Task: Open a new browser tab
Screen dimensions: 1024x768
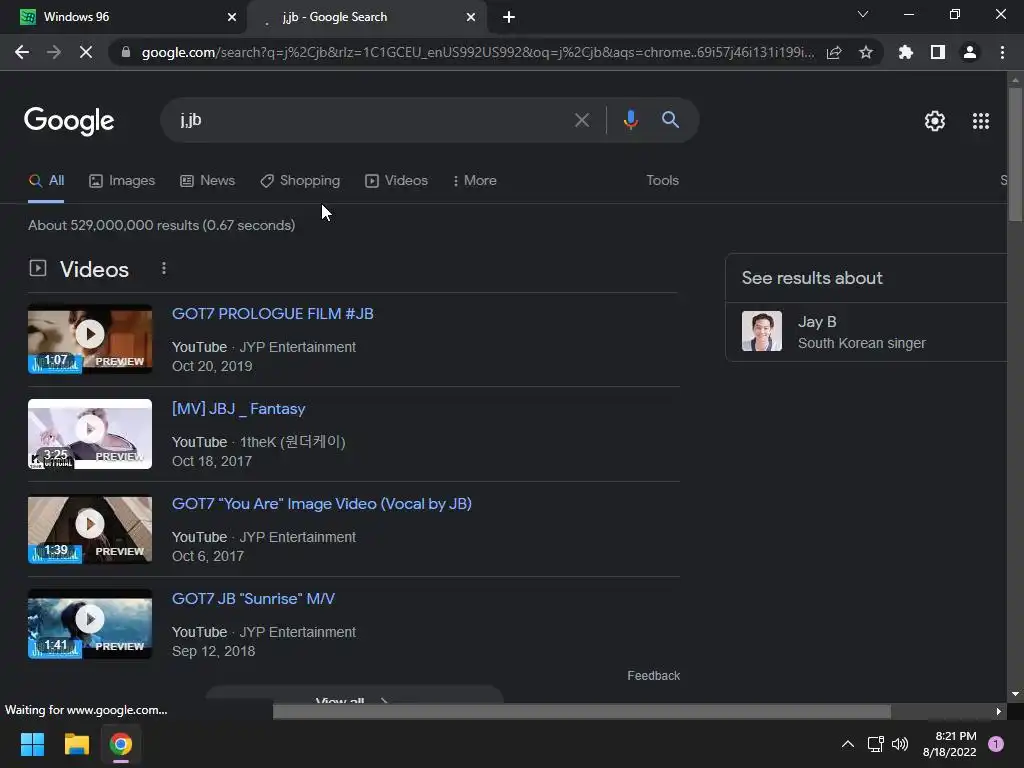Action: click(509, 17)
